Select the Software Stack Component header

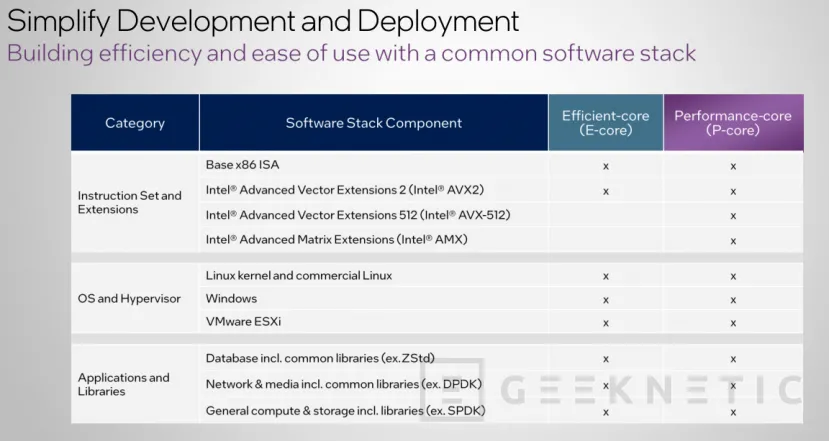coord(374,123)
